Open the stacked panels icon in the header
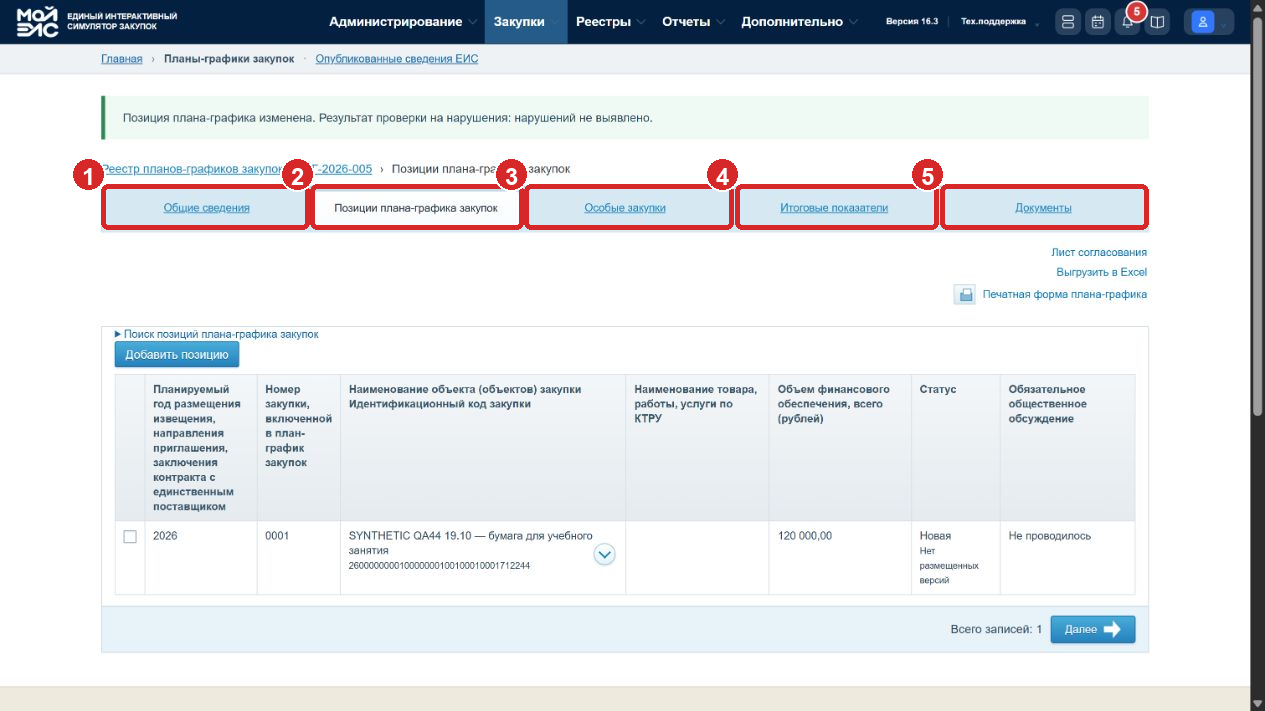 [1068, 22]
